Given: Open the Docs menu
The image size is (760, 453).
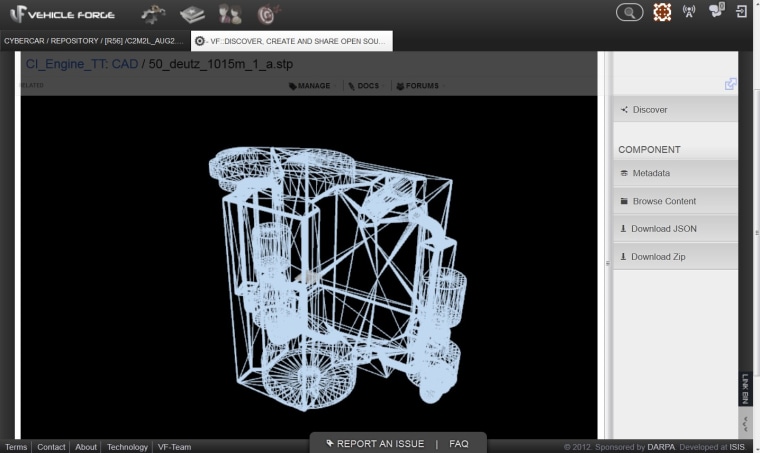Looking at the screenshot, I should pos(364,86).
